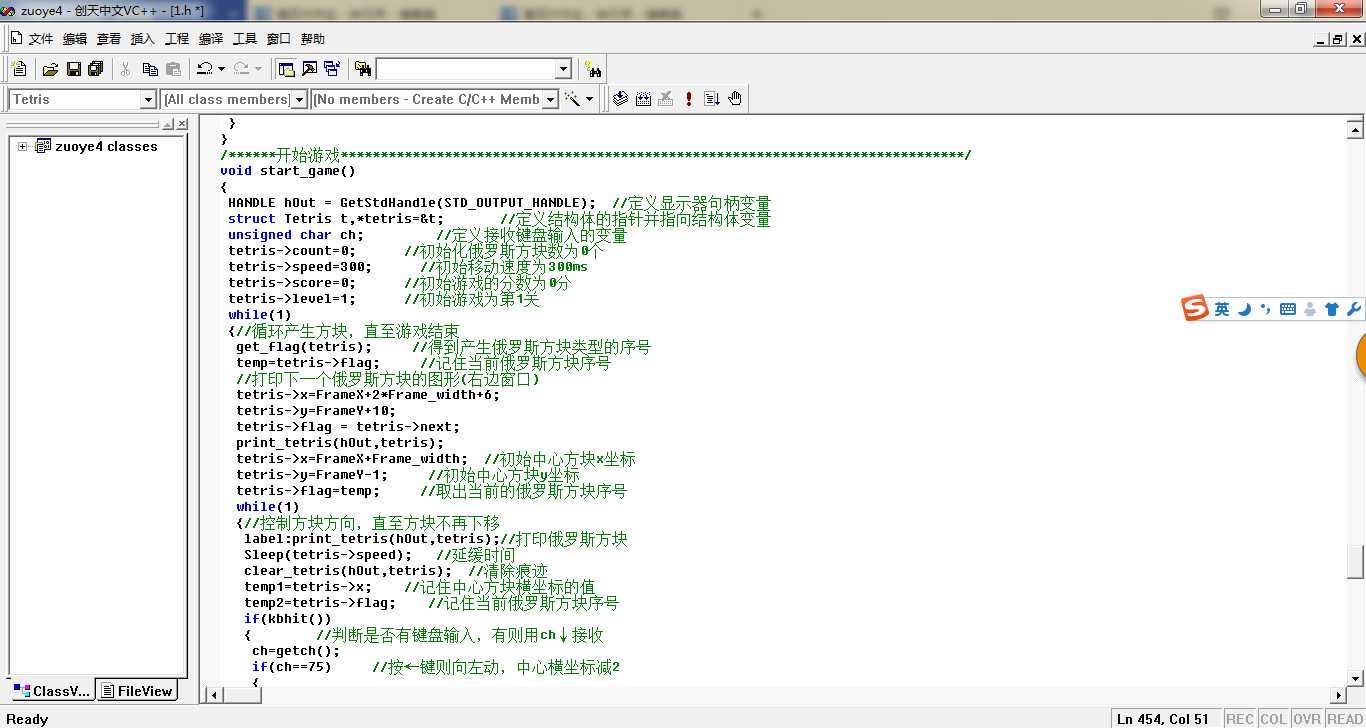This screenshot has height=728, width=1366.
Task: Open the 插入 menu
Action: coord(143,39)
